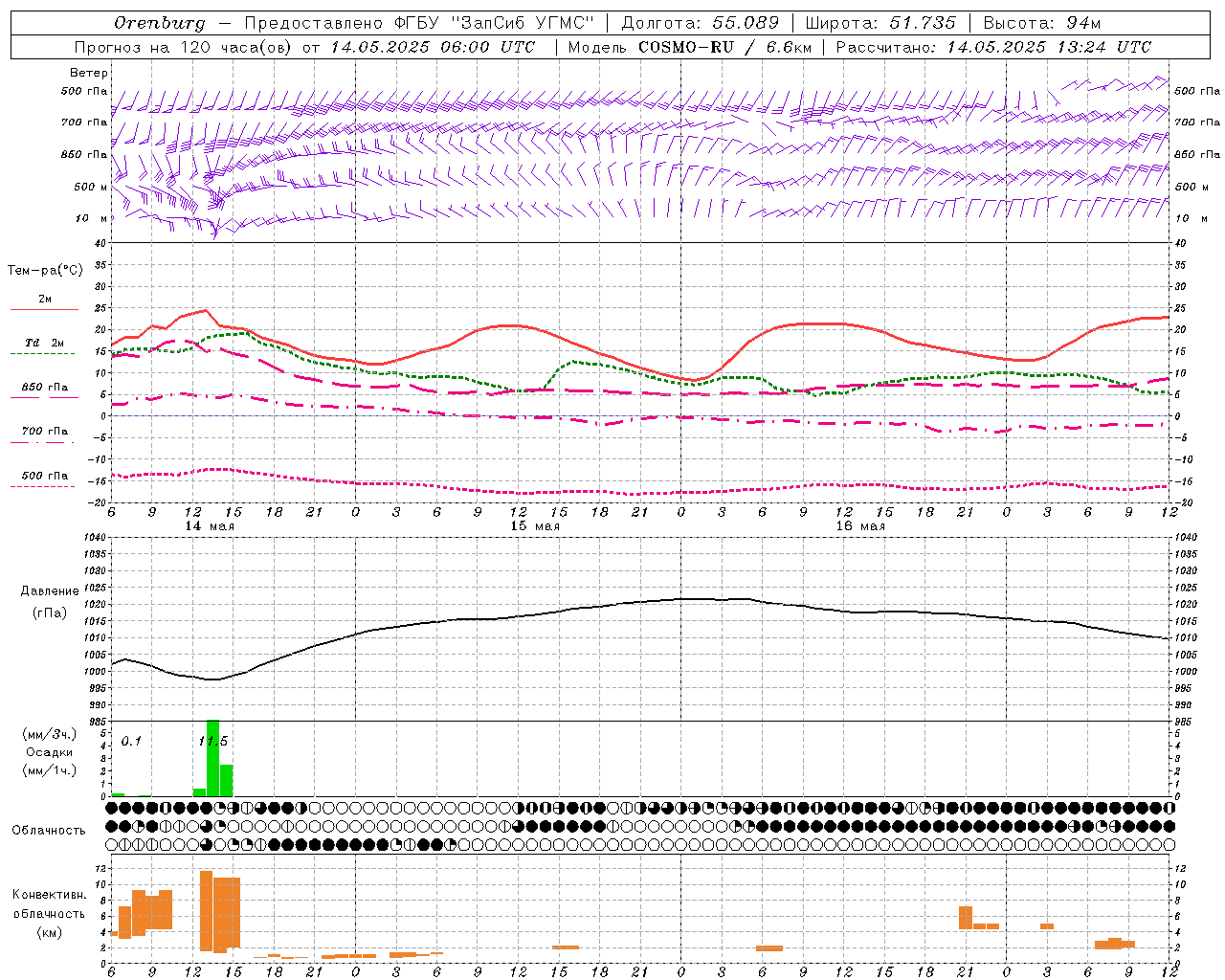This screenshot has height=980, width=1225.
Task: Click "500 гПа" in the temperature legend
Action: (45, 476)
